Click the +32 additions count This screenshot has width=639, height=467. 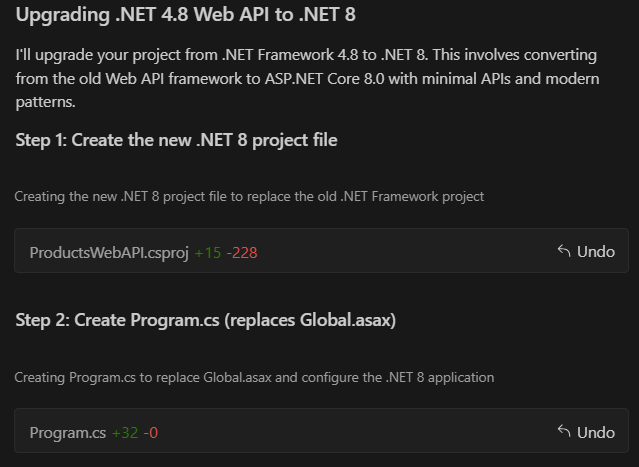click(125, 433)
